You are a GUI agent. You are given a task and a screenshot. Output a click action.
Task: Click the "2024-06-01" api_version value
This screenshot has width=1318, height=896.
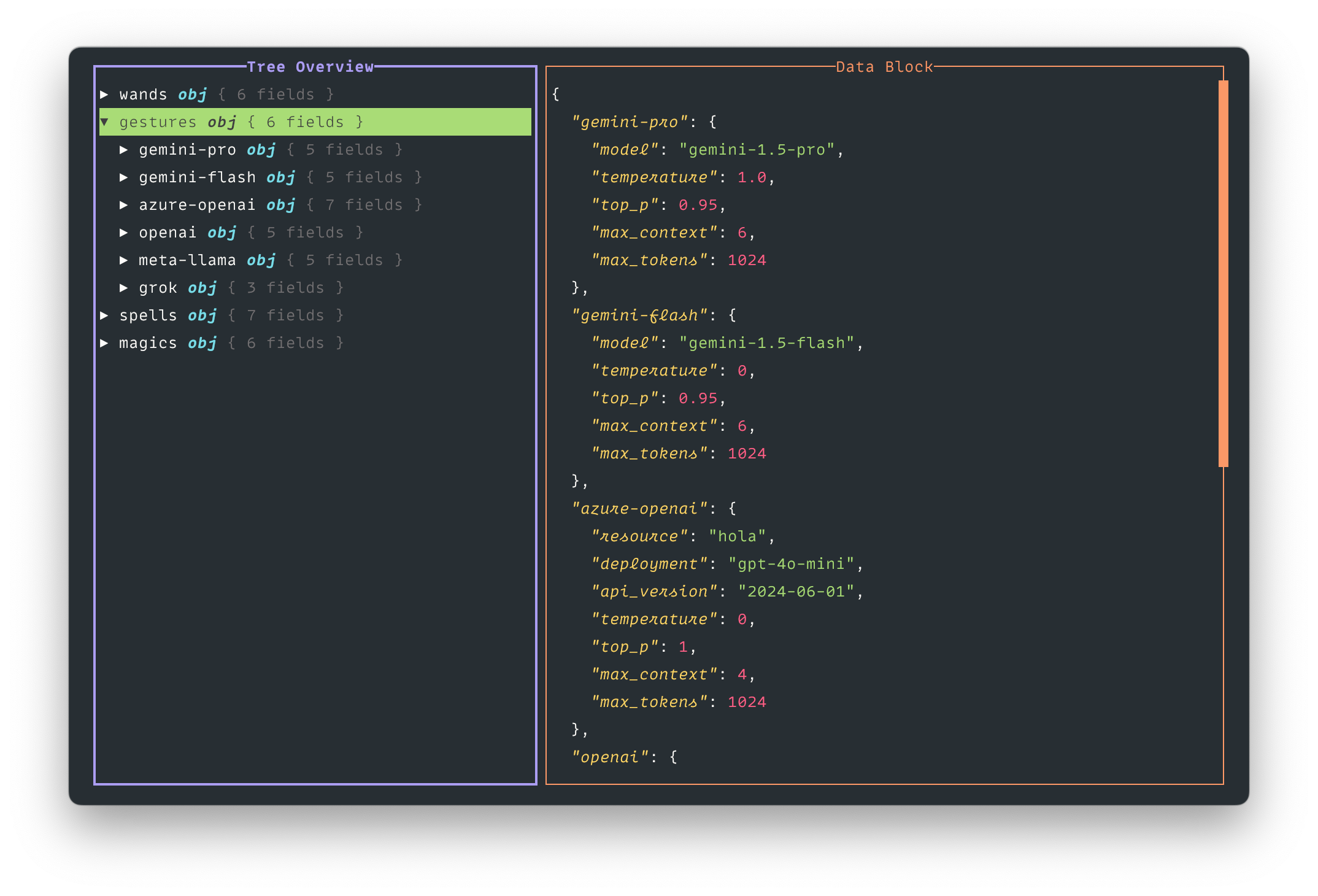click(x=796, y=592)
